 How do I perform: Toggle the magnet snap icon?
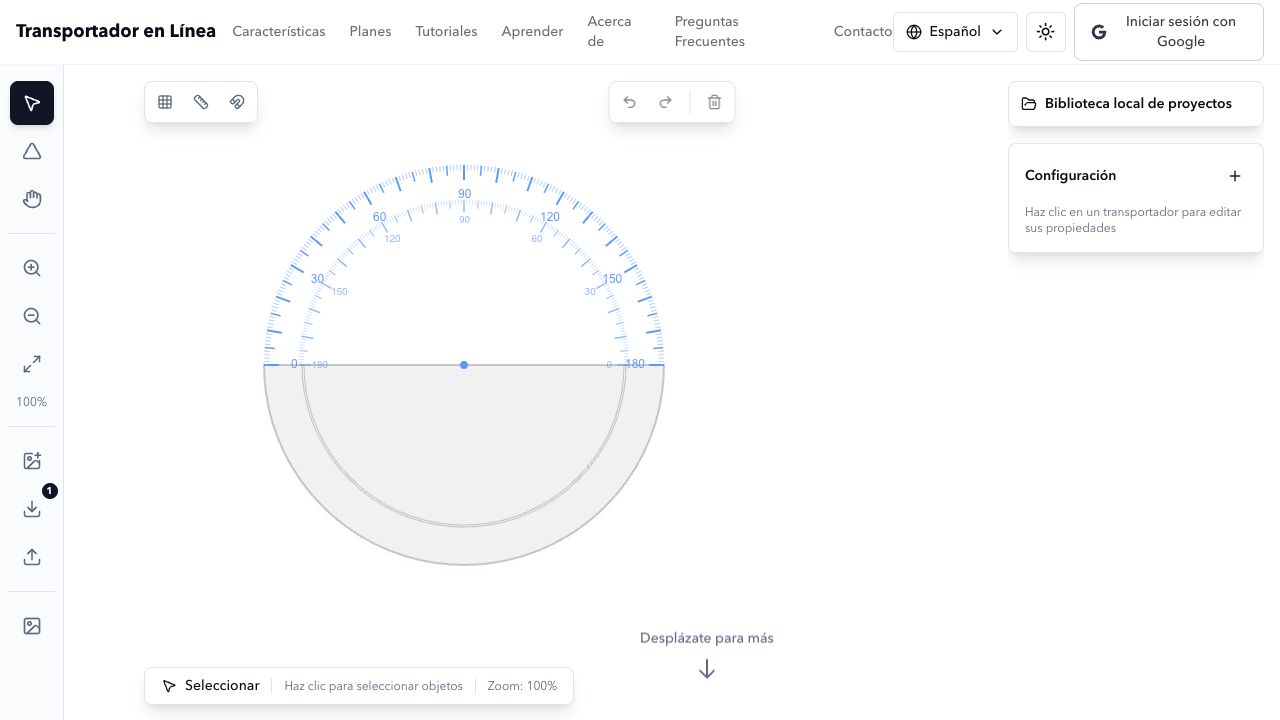click(x=237, y=102)
